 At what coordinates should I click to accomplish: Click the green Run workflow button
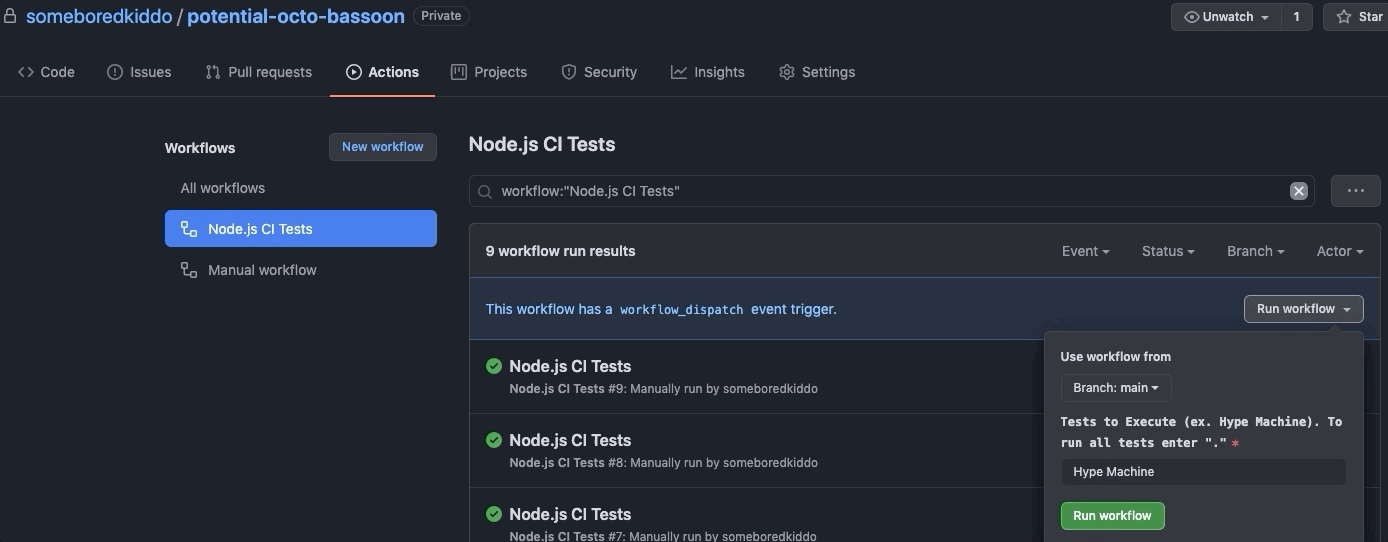[x=1112, y=516]
